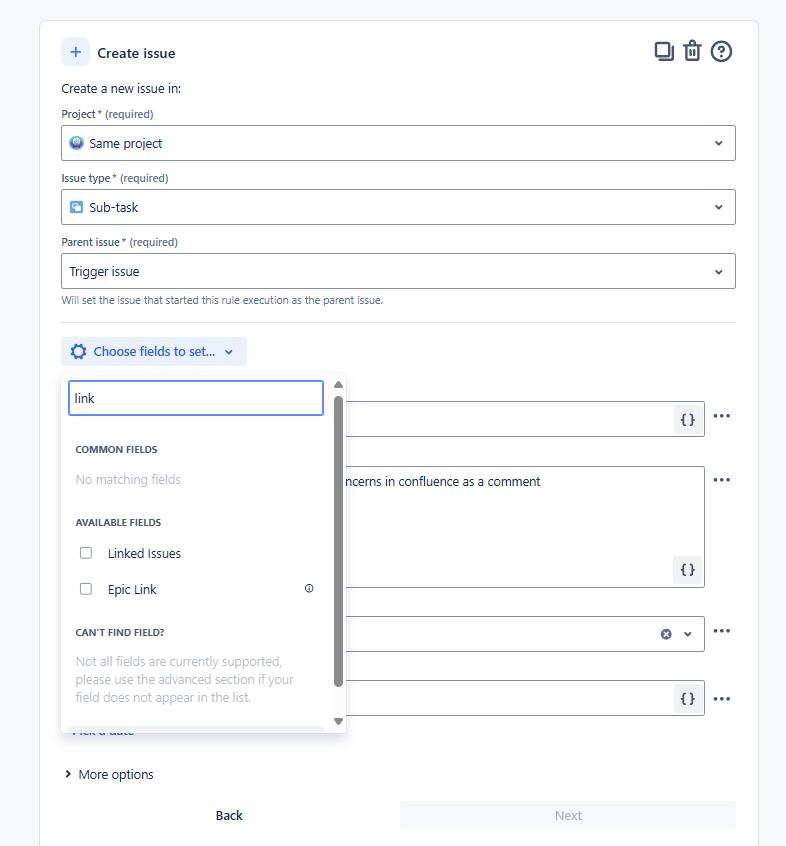Click the field search box containing 'link'
Image resolution: width=786 pixels, height=846 pixels.
coord(196,398)
